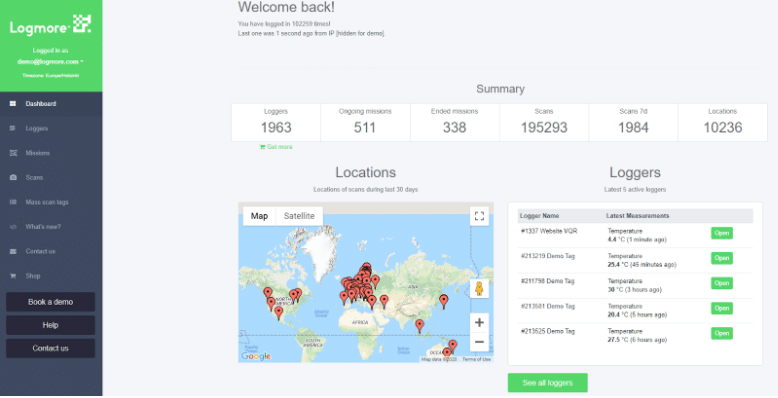Click the map pin in Japan
Image resolution: width=778 pixels, height=398 pixels.
[x=444, y=301]
